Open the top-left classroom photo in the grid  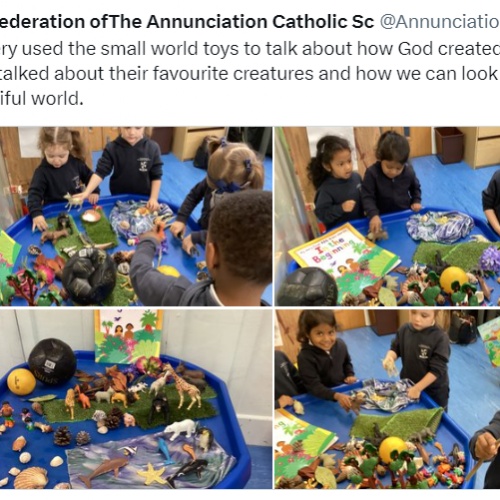pyautogui.click(x=136, y=216)
